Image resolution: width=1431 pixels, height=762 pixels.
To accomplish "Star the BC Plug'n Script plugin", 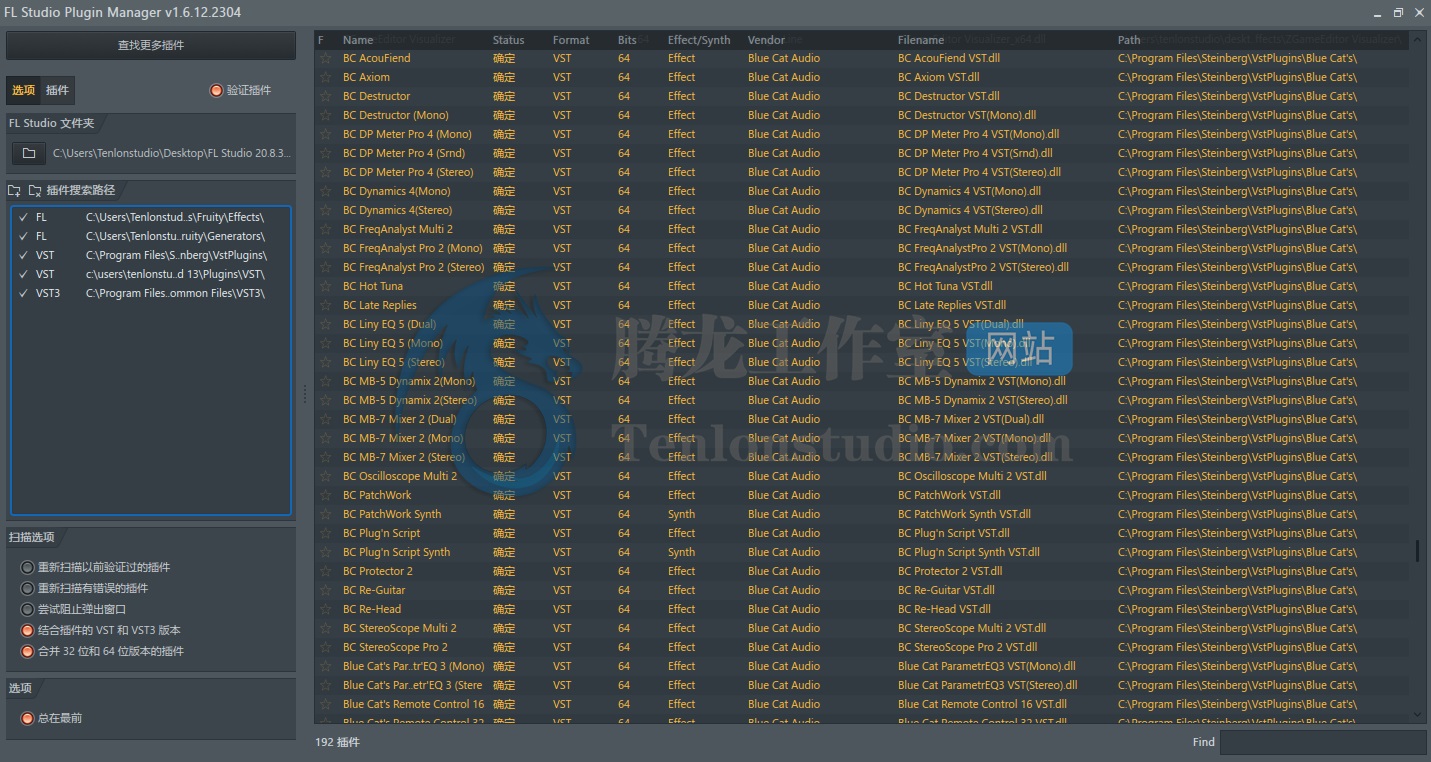I will 325,533.
